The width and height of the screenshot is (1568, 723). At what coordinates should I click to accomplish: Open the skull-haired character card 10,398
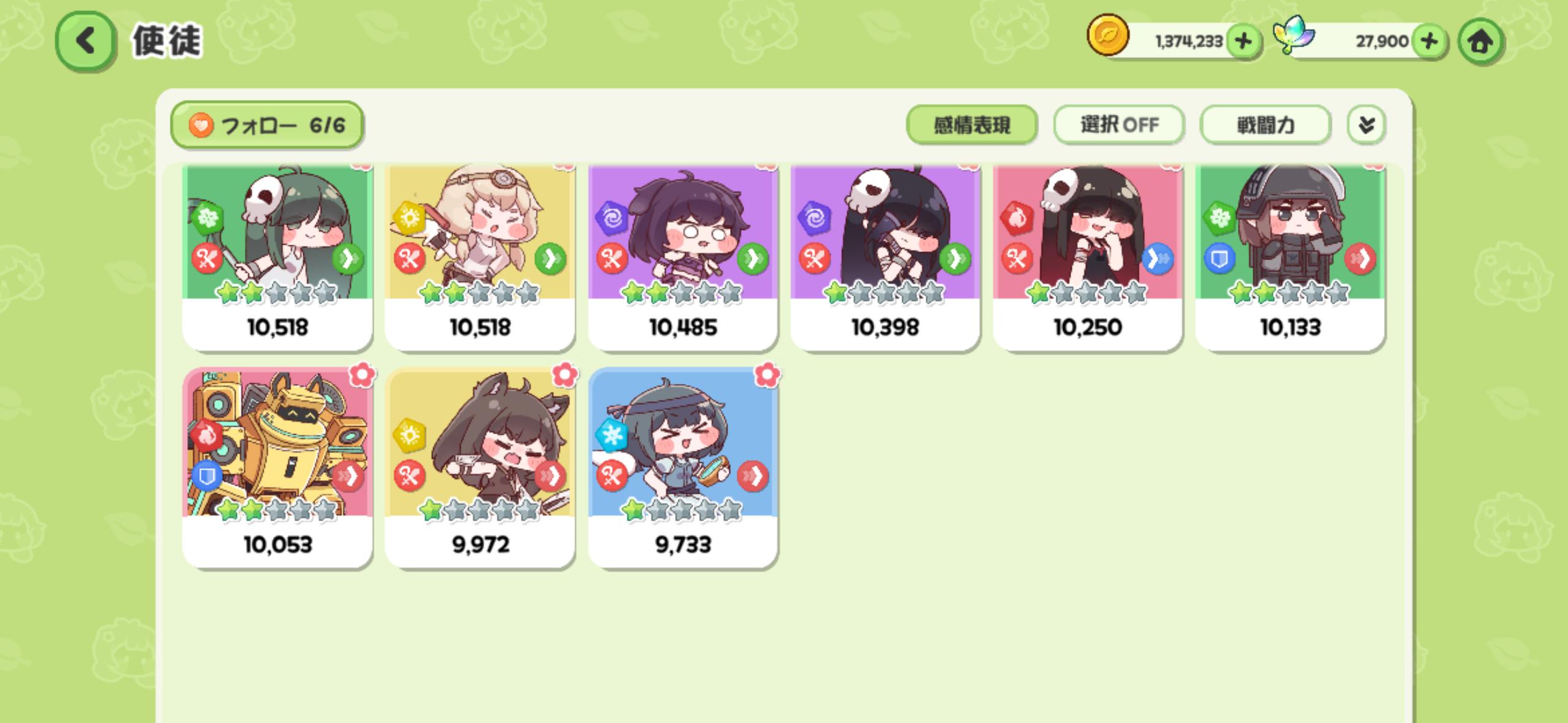[885, 258]
